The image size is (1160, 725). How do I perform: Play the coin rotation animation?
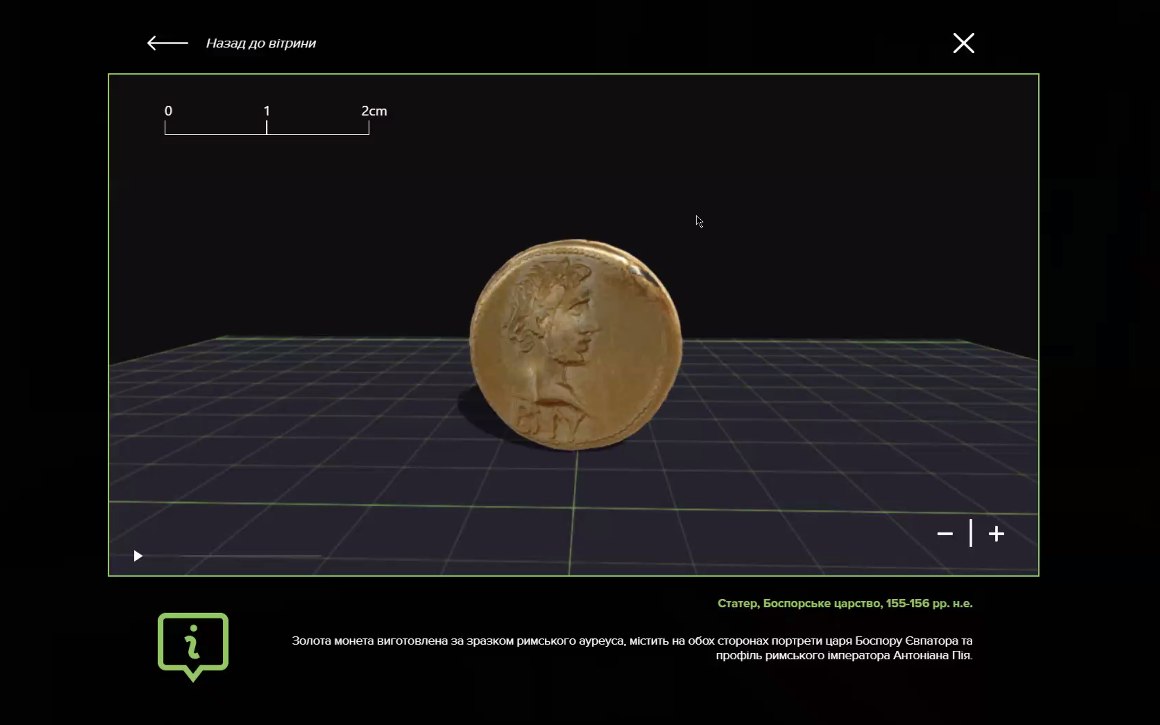click(x=138, y=556)
